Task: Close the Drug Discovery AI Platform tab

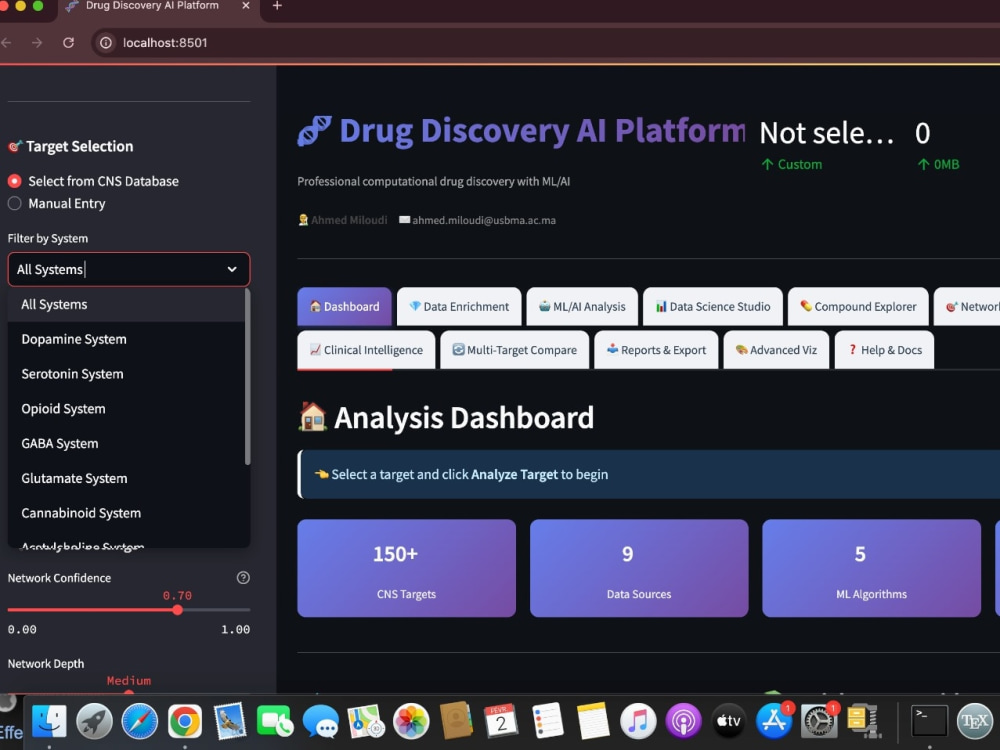Action: coord(246,6)
